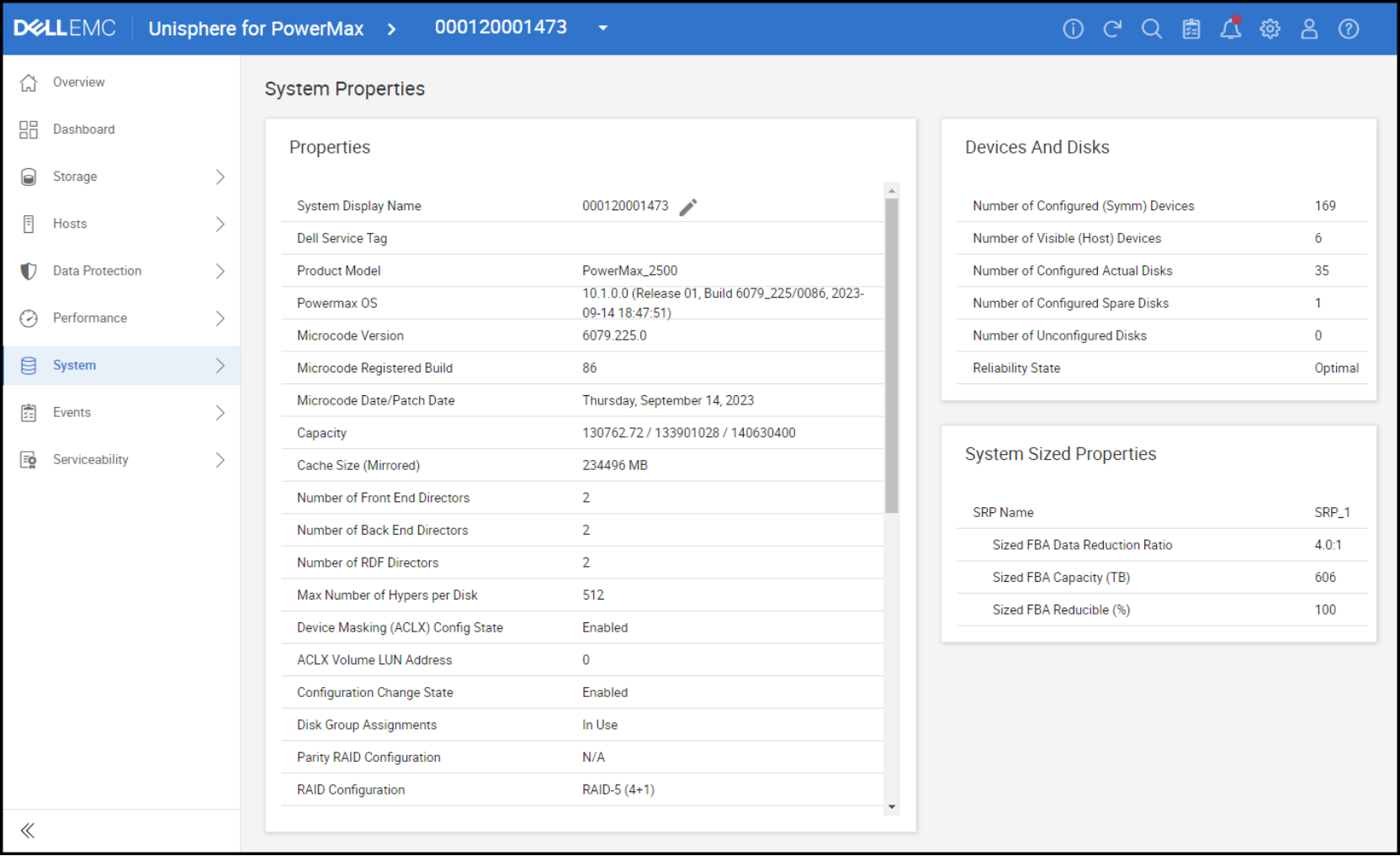
Task: Open the jobs list clipboard icon
Action: (x=1191, y=29)
